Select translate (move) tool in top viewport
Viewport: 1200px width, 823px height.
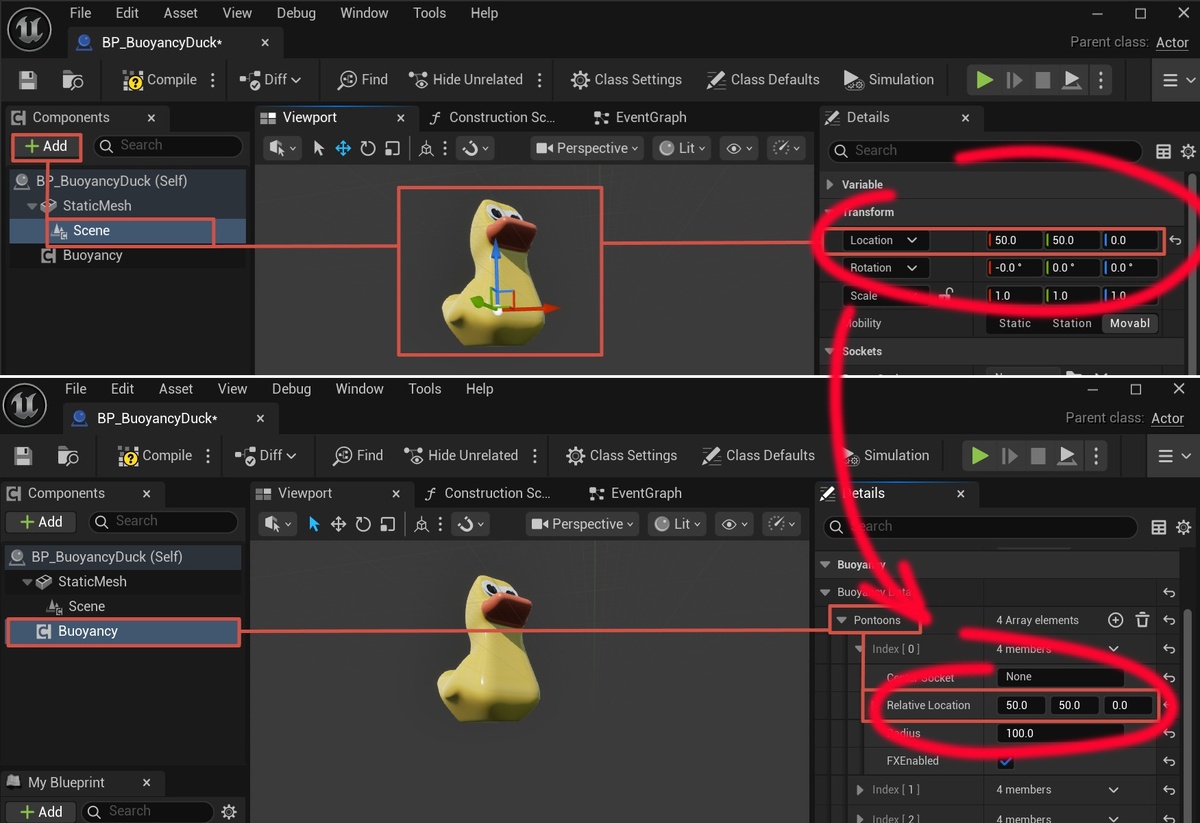click(343, 148)
